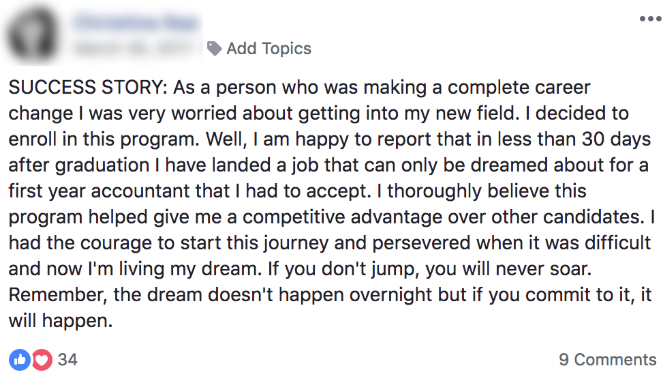This screenshot has height=386, width=670.
Task: Click the 'SUCCESS STORY:' text in the post
Action: (88, 88)
